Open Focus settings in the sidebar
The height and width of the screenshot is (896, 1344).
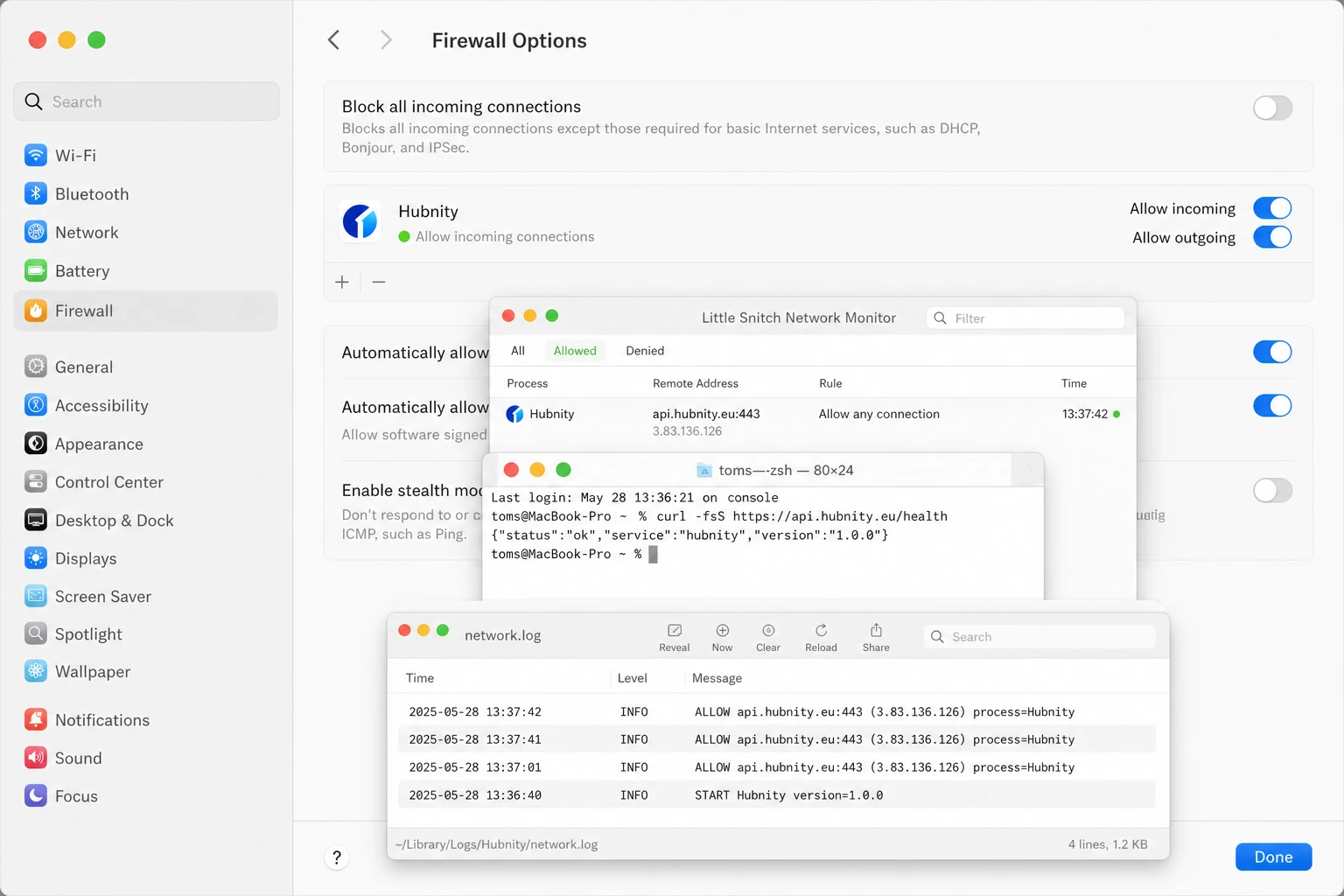pos(145,796)
